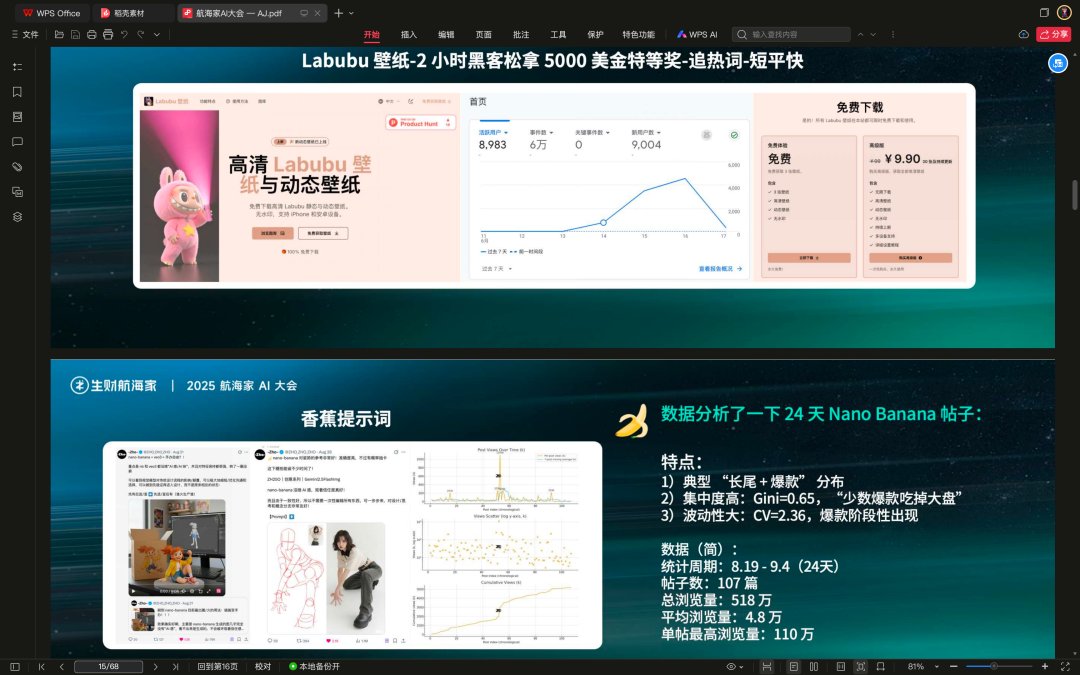Screen dimensions: 1080x675
Task: Click the 校对 proofreading button
Action: pyautogui.click(x=263, y=667)
